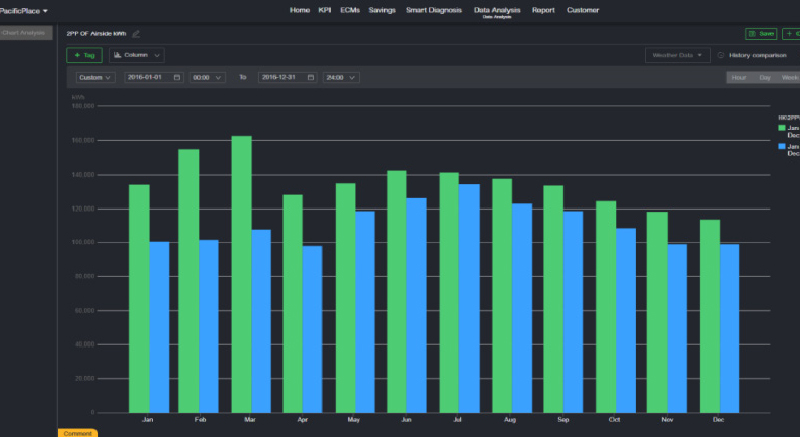Open the Savings menu item
Image resolution: width=800 pixels, height=438 pixels.
click(x=381, y=10)
